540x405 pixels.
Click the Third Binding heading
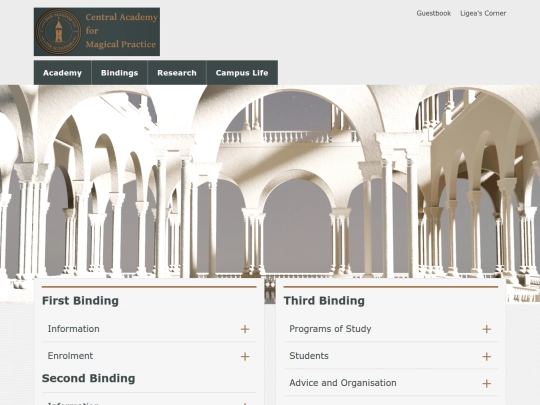pos(324,301)
